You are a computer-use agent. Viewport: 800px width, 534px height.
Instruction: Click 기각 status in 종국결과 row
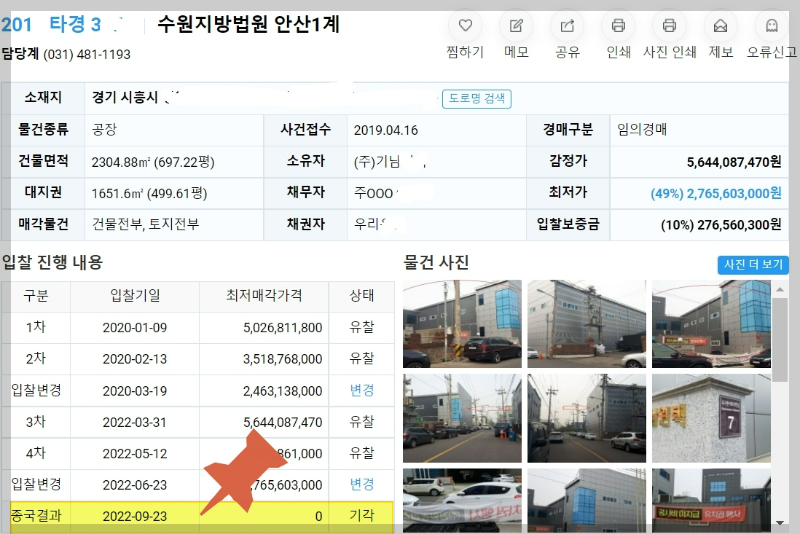[362, 516]
